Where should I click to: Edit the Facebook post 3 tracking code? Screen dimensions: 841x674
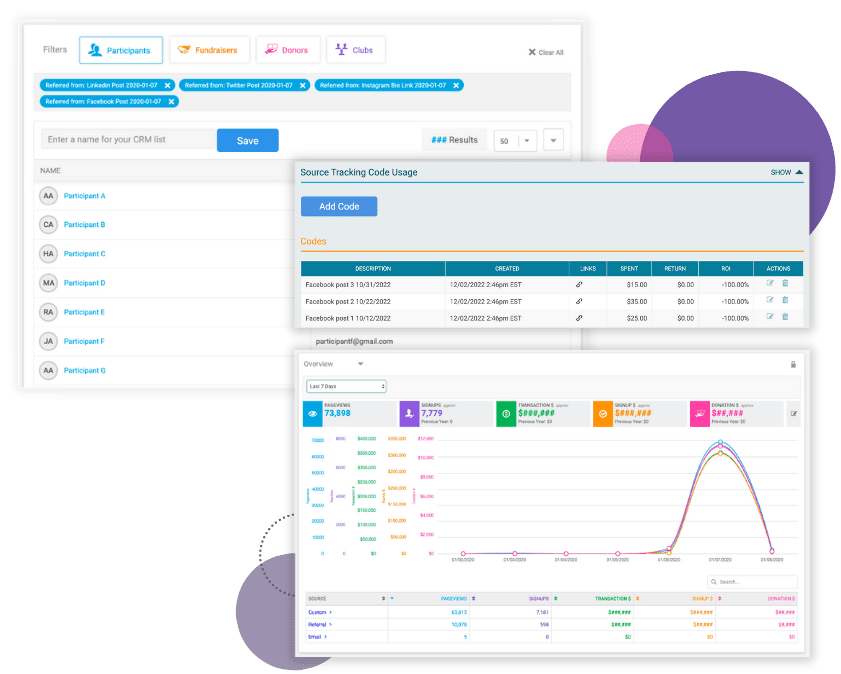[x=770, y=283]
